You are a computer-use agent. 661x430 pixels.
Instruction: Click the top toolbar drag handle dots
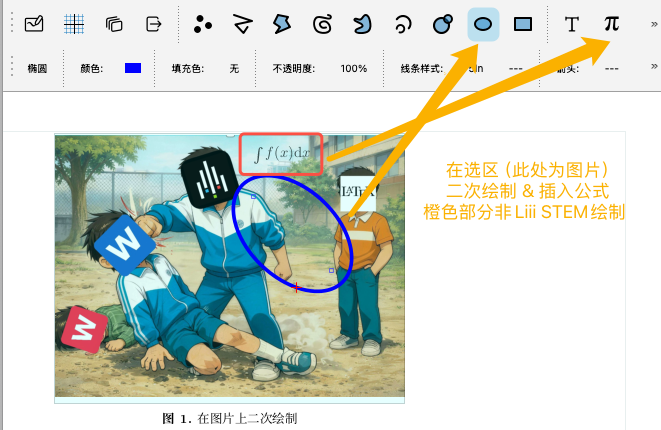click(x=12, y=23)
